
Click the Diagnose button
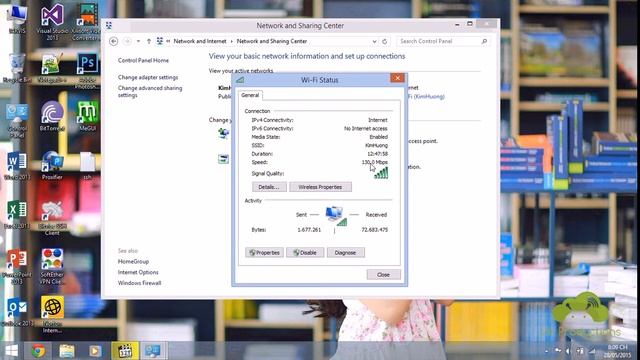(x=345, y=253)
